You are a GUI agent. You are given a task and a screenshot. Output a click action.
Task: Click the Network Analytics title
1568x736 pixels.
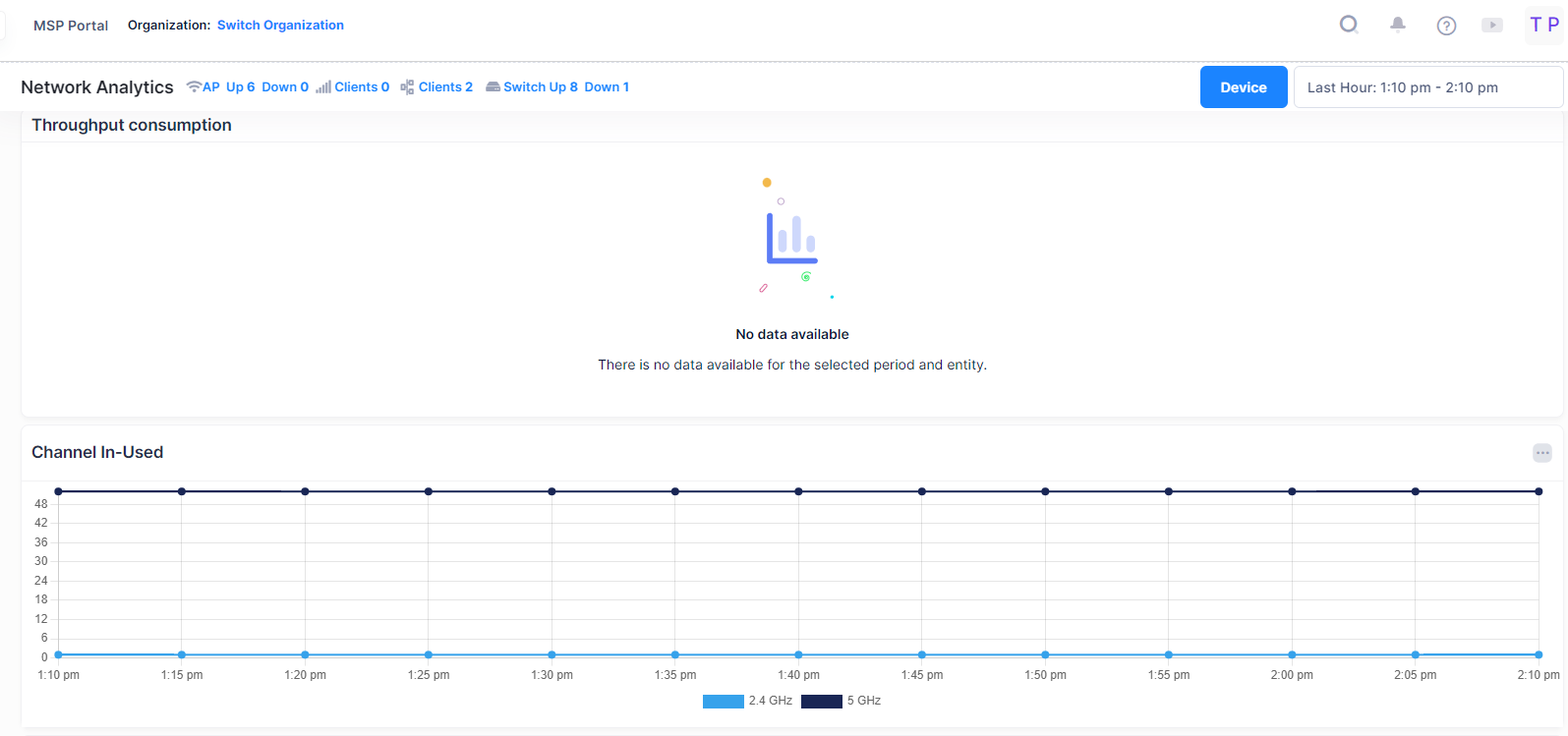pos(97,87)
